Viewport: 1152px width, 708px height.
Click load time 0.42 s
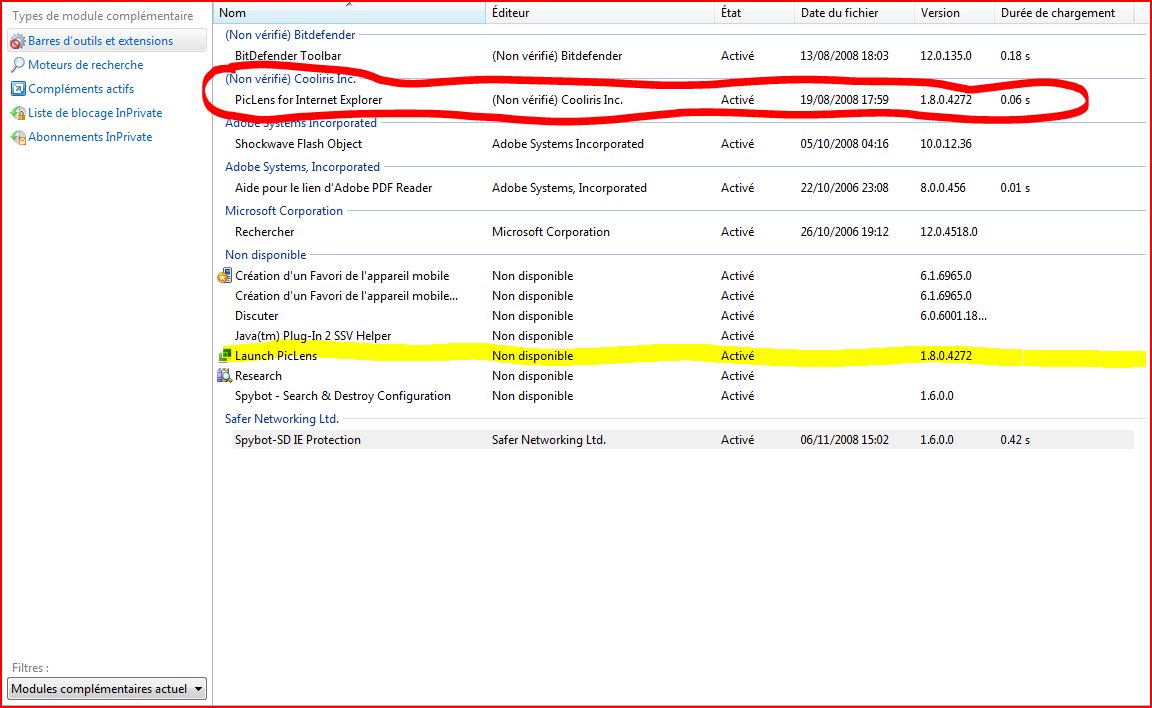1015,440
